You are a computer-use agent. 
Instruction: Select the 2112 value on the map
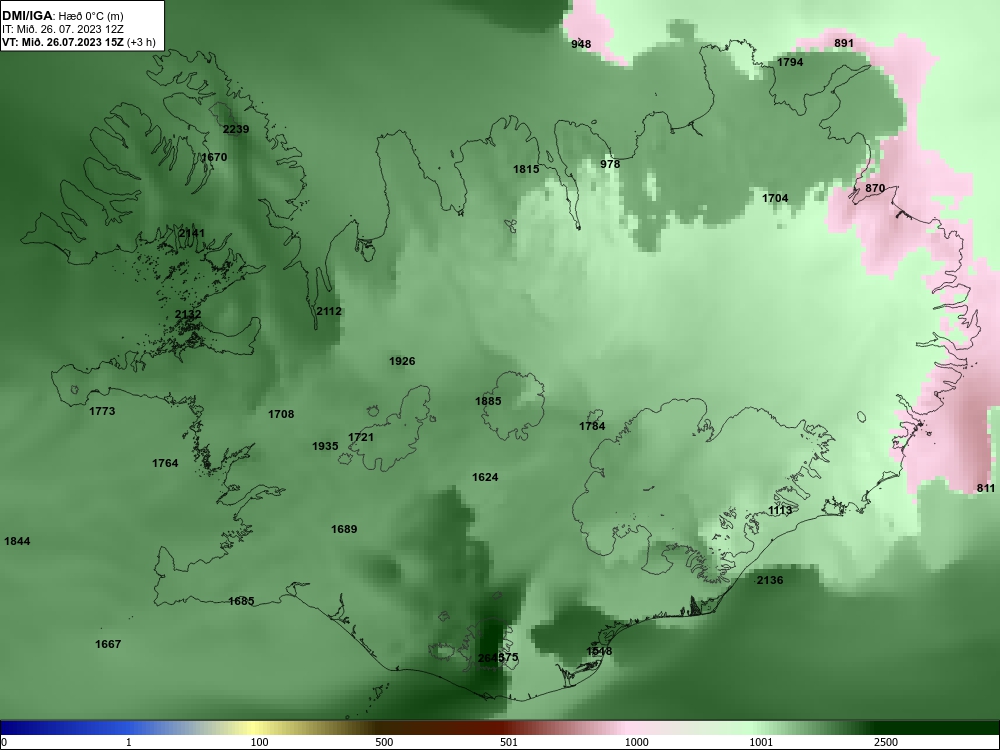point(329,311)
